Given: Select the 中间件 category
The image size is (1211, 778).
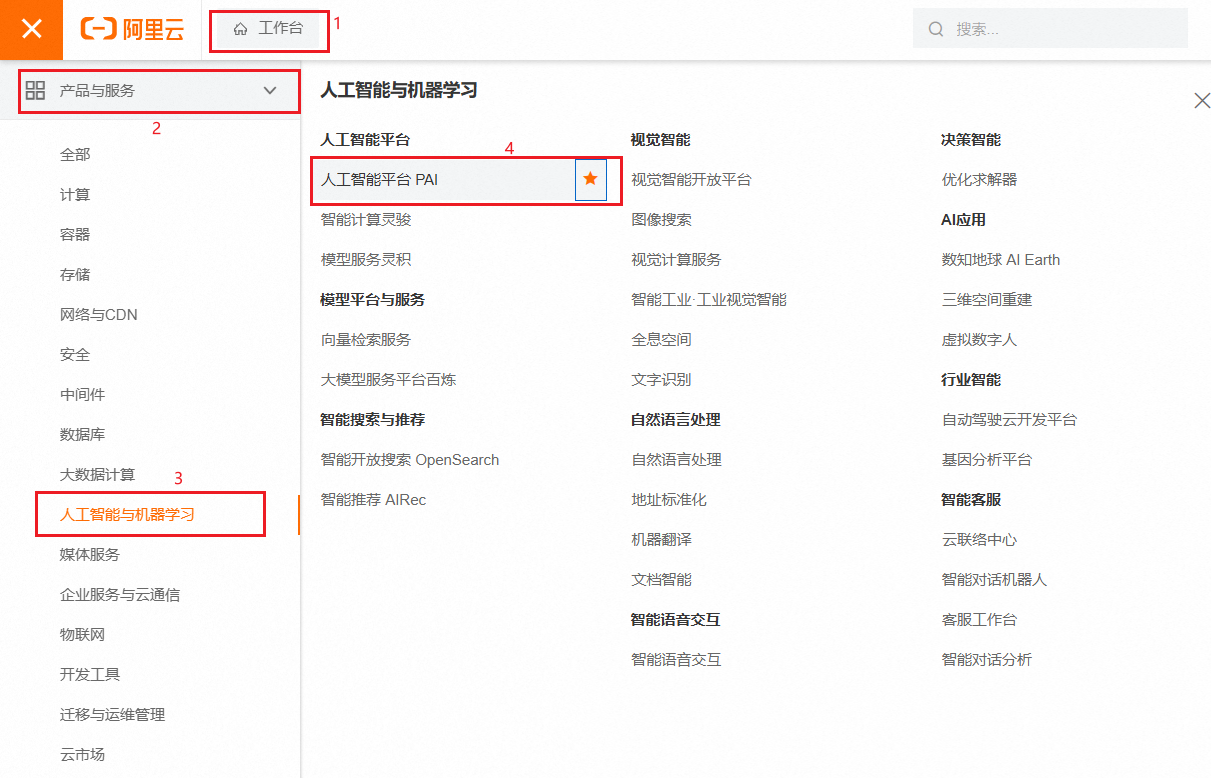Looking at the screenshot, I should tap(82, 395).
